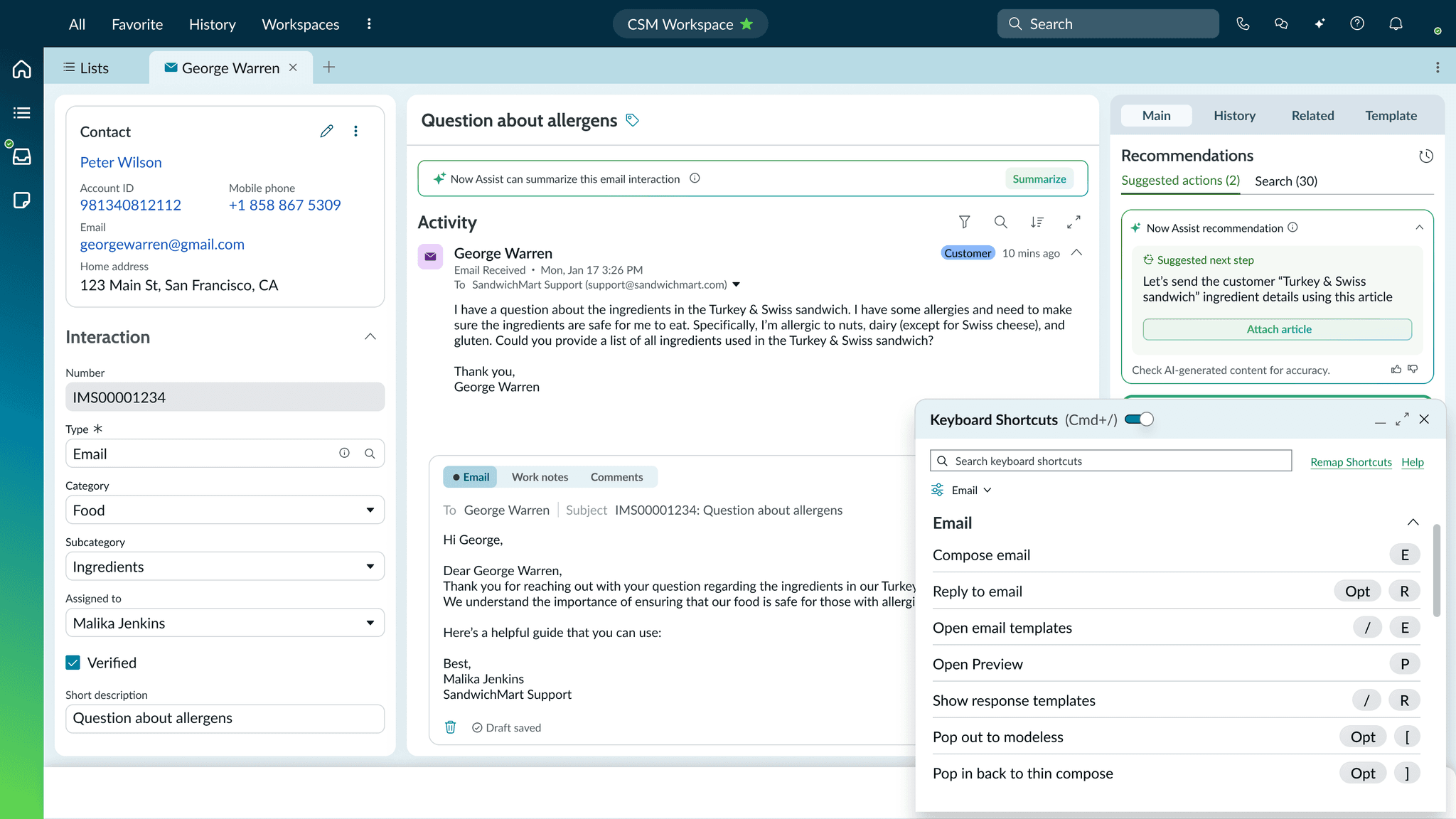Click the trash icon to delete draft
This screenshot has height=819, width=1456.
(450, 727)
